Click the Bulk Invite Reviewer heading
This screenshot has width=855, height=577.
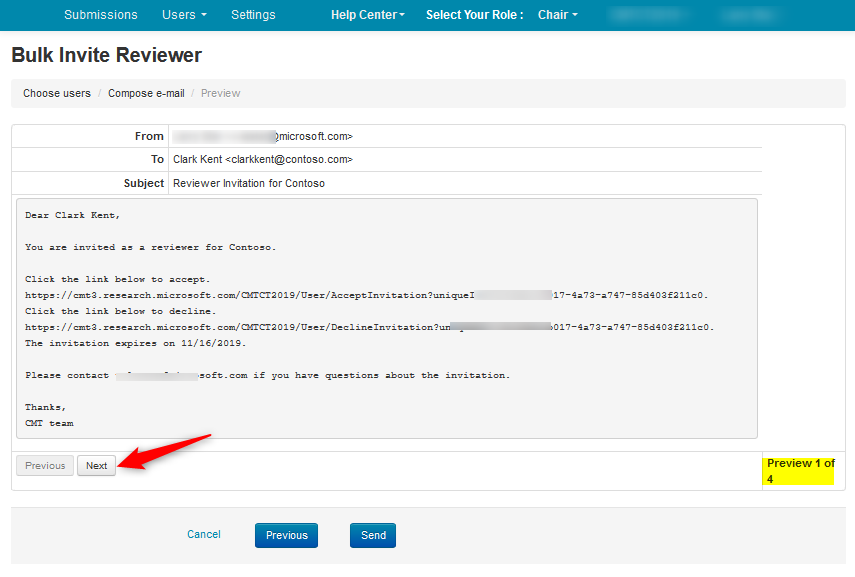coord(106,55)
